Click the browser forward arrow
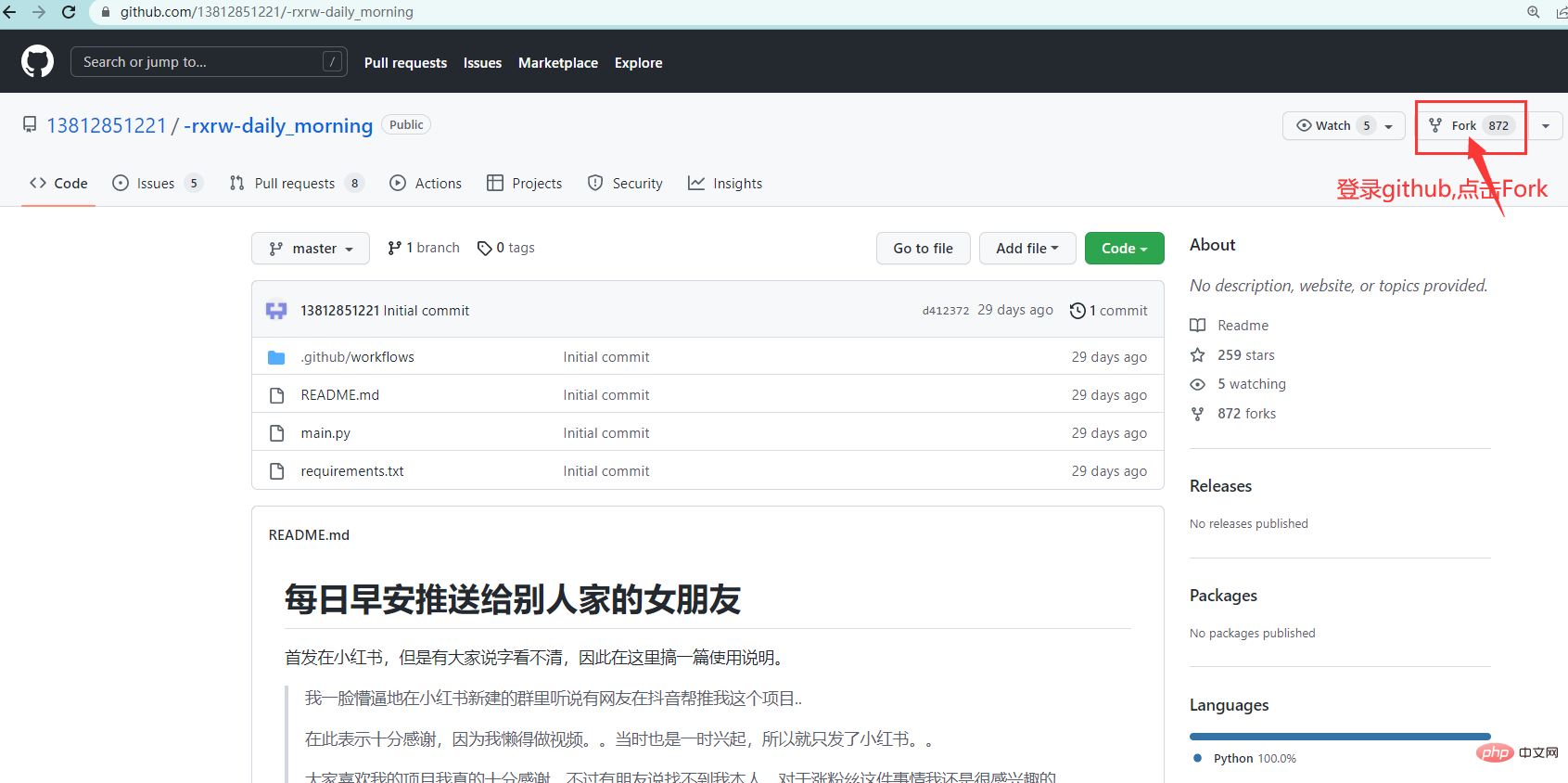Screen dimensions: 1568x783 pyautogui.click(x=39, y=12)
